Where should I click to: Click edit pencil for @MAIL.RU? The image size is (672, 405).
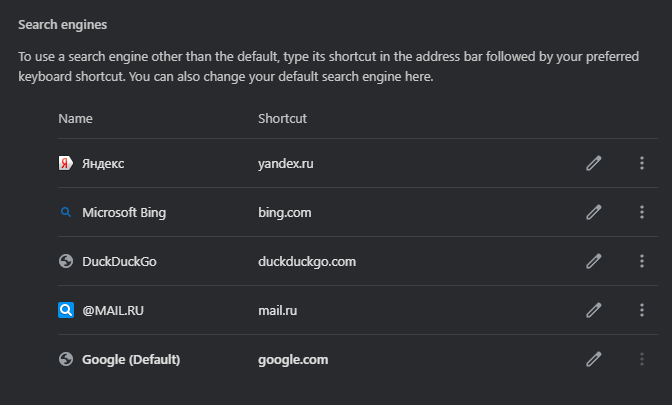pos(593,310)
